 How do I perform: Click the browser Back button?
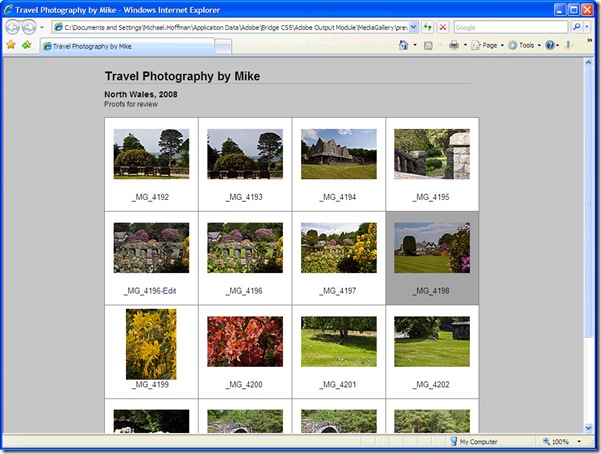12,27
